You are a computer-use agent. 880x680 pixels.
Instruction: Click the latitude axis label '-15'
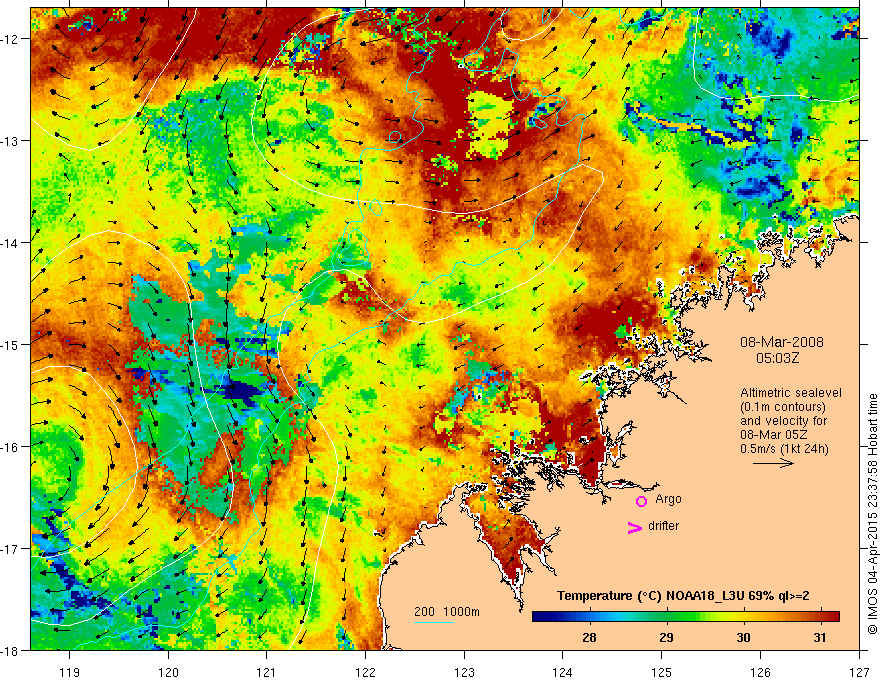(x=8, y=344)
